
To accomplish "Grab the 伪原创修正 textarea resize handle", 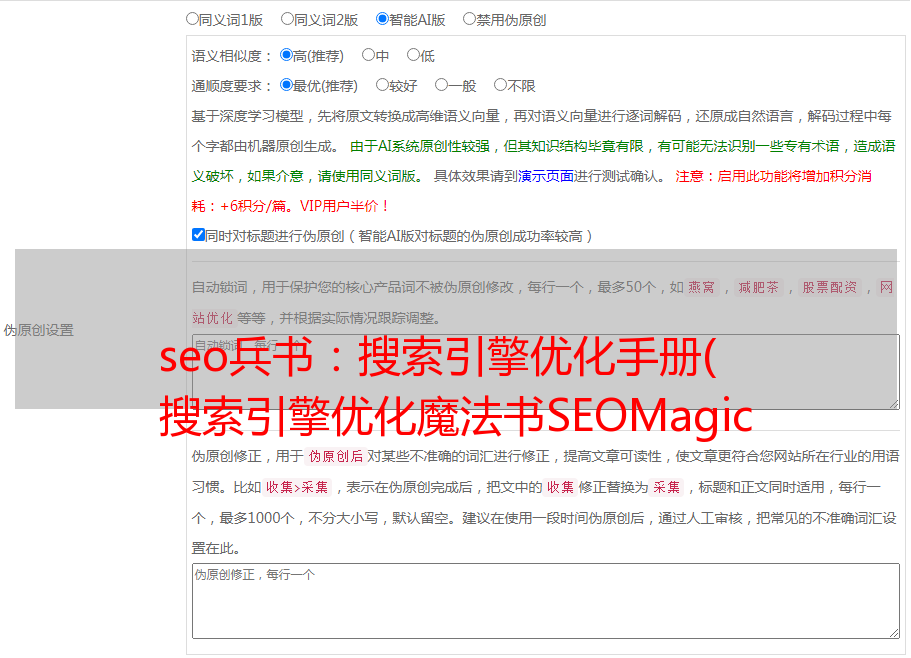I will pyautogui.click(x=894, y=633).
